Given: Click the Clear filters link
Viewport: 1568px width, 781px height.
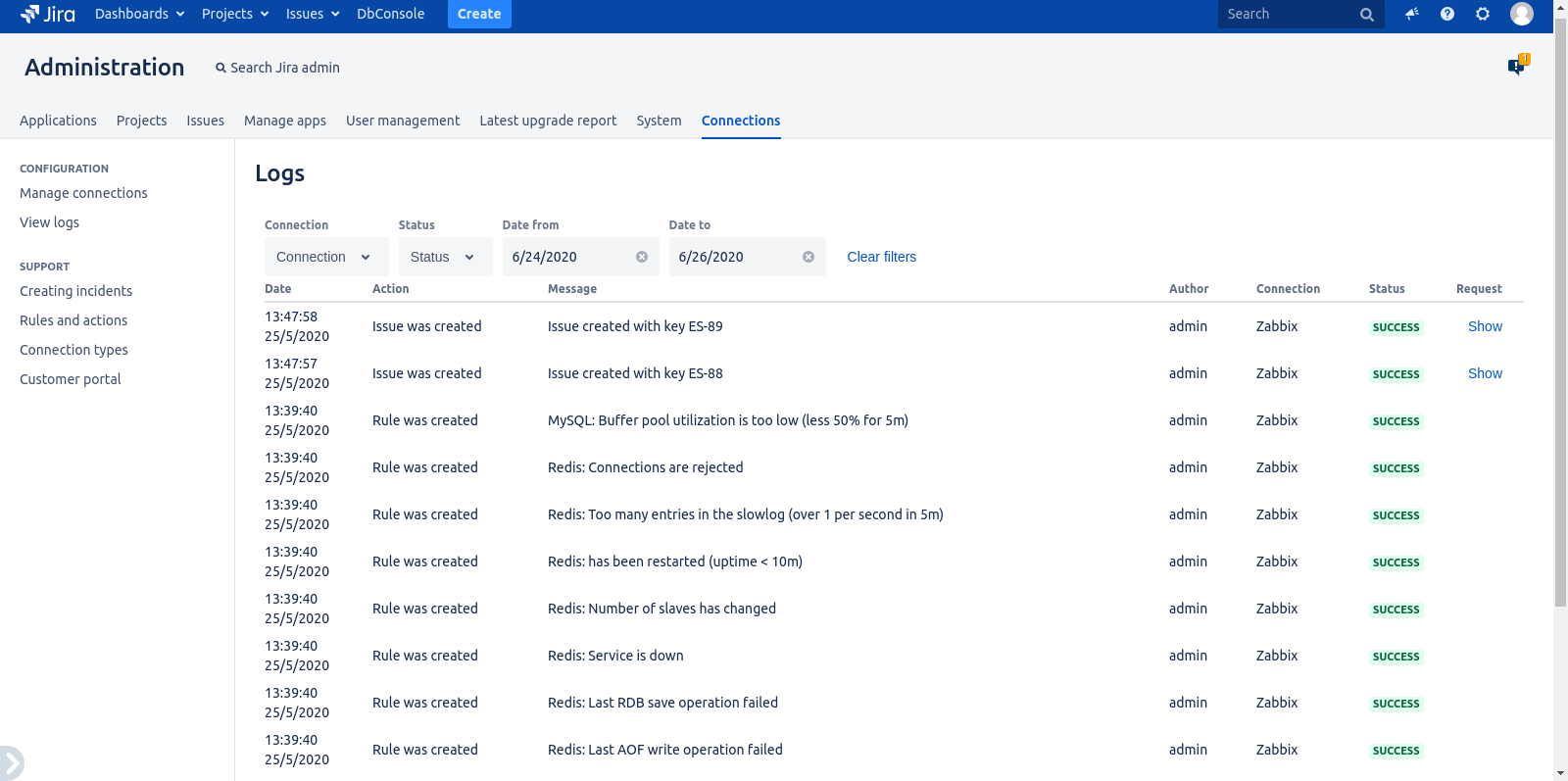Looking at the screenshot, I should [882, 257].
